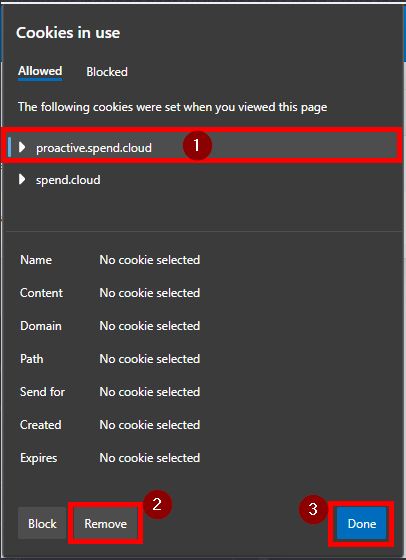Select the proactive.spend.cloud entry

202,147
